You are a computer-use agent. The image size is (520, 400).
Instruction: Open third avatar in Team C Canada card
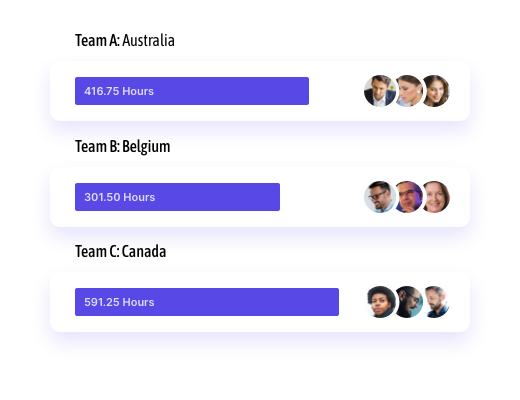[434, 302]
